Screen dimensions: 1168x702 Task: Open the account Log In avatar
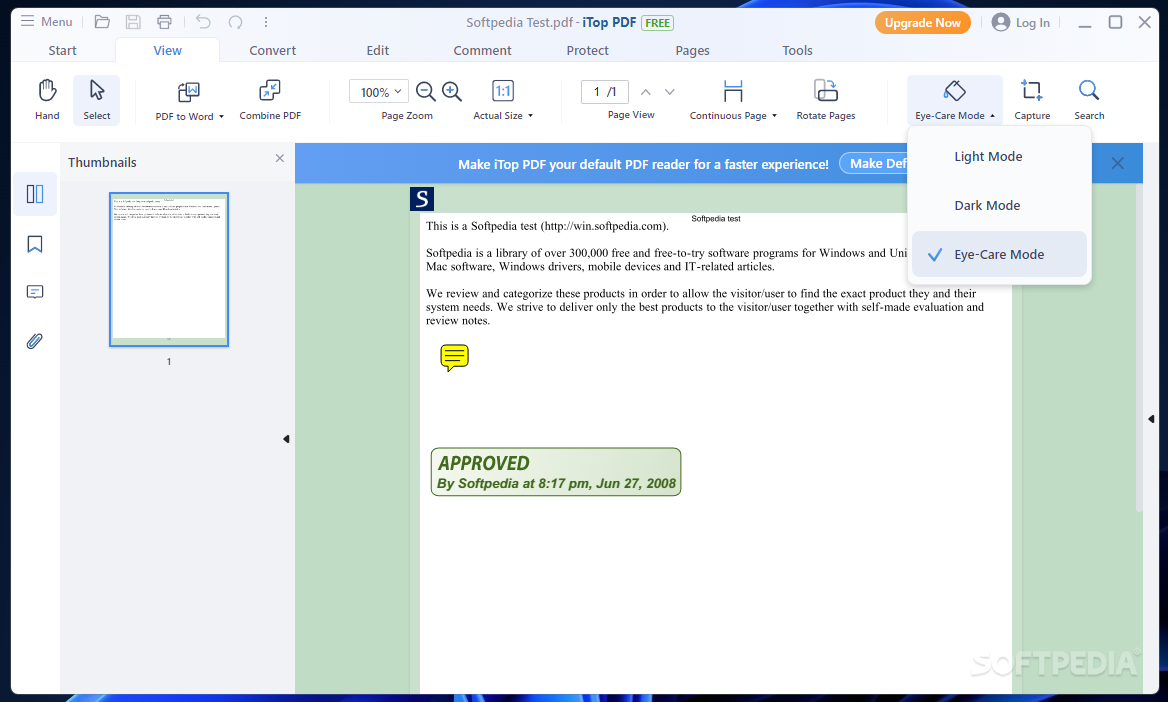1000,22
